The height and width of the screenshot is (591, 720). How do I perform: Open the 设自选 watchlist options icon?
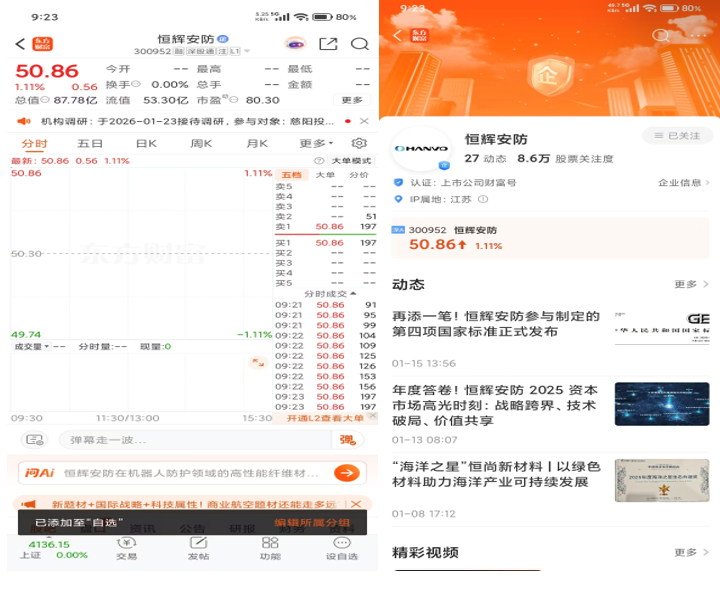point(342,548)
